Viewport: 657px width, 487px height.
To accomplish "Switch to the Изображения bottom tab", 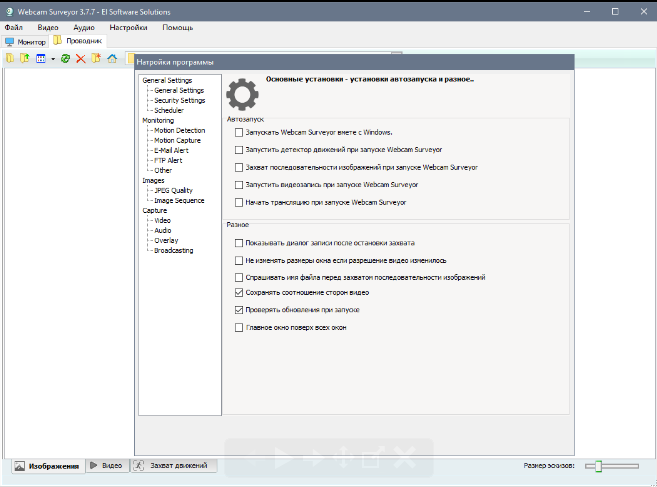I will pyautogui.click(x=48, y=466).
